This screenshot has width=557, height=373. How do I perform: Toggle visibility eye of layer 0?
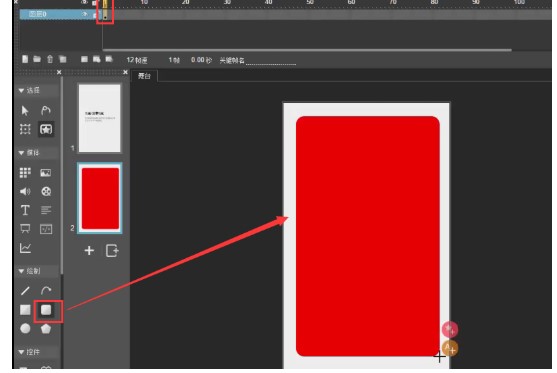coord(85,15)
